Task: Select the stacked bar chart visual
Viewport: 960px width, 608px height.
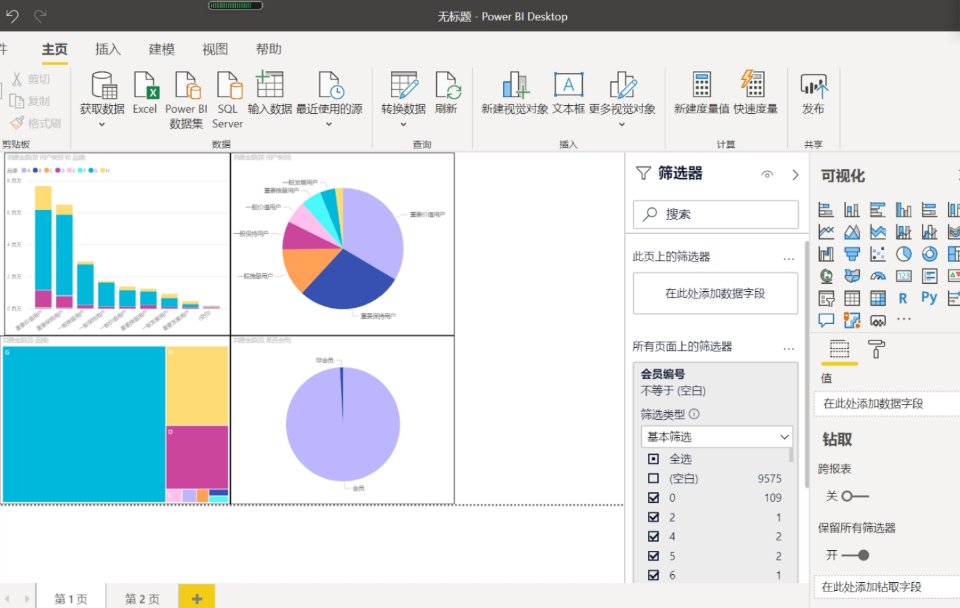Action: pos(825,210)
